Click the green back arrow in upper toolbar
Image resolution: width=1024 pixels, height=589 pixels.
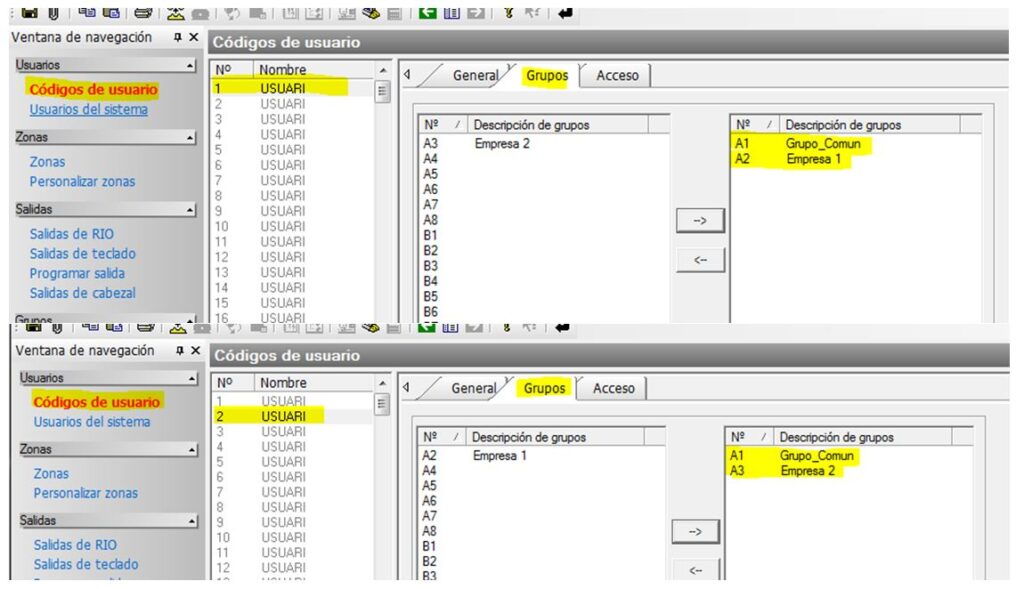[x=428, y=12]
